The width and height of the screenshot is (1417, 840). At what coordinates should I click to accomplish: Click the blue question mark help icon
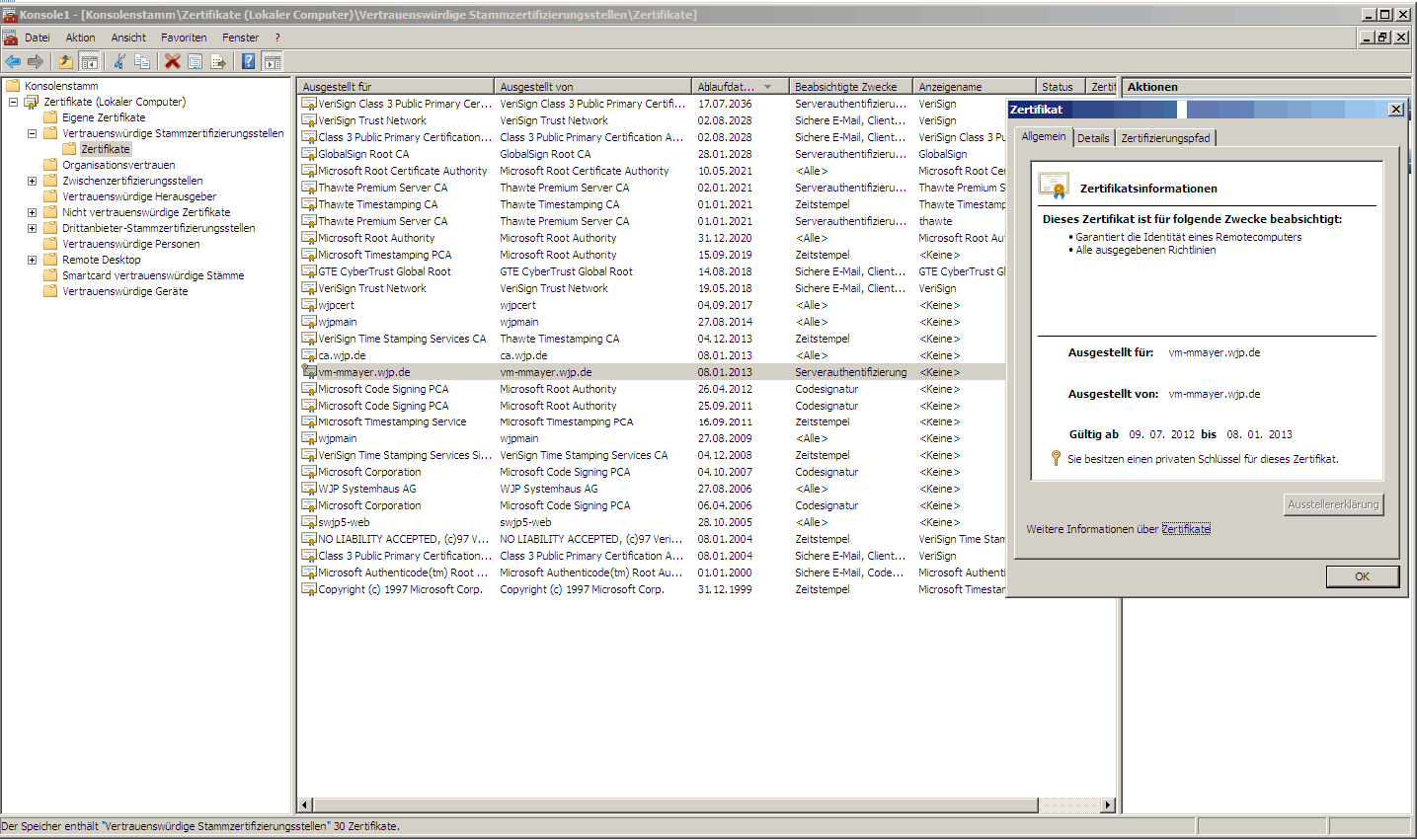click(248, 61)
